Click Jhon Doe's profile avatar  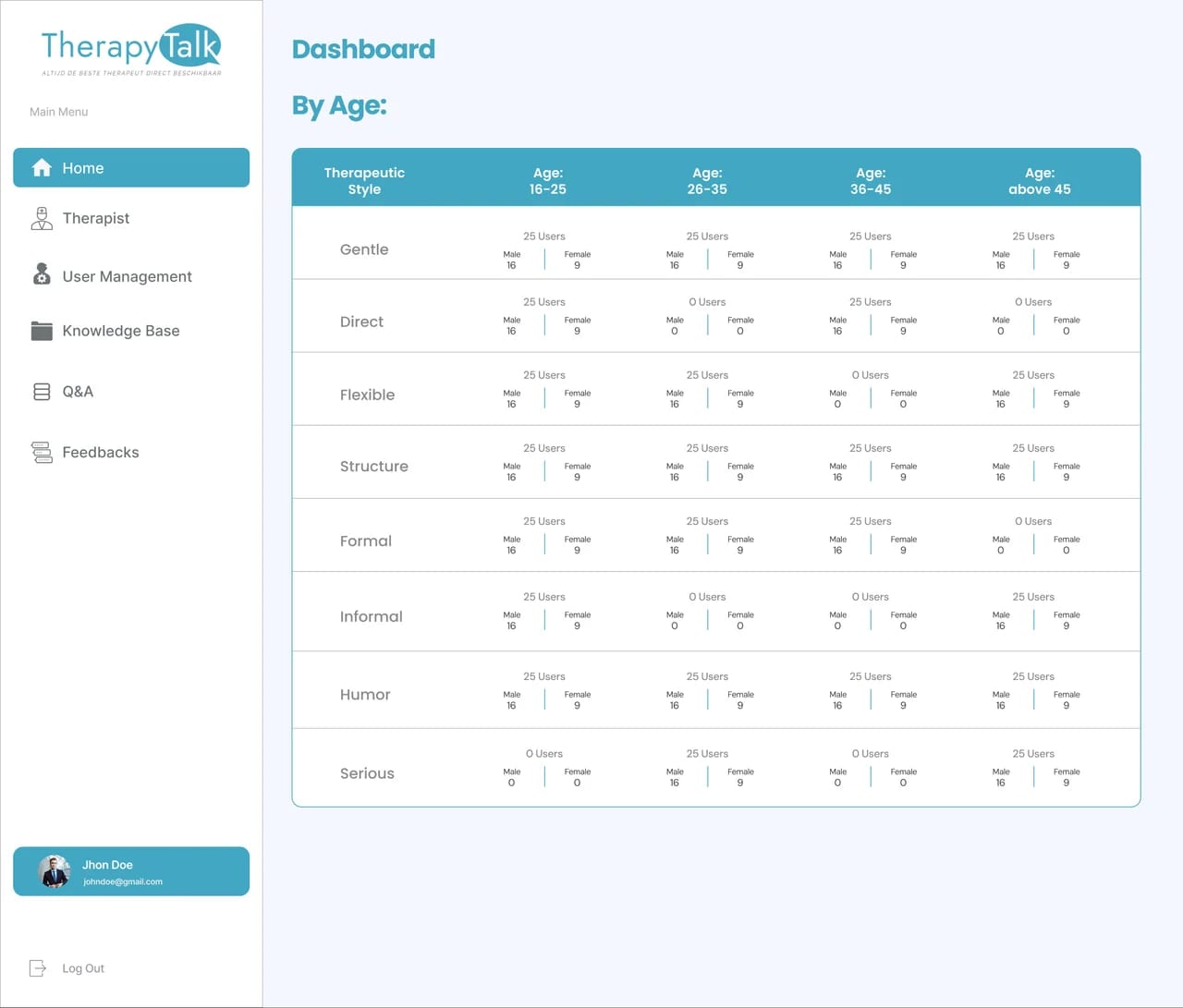click(x=55, y=871)
